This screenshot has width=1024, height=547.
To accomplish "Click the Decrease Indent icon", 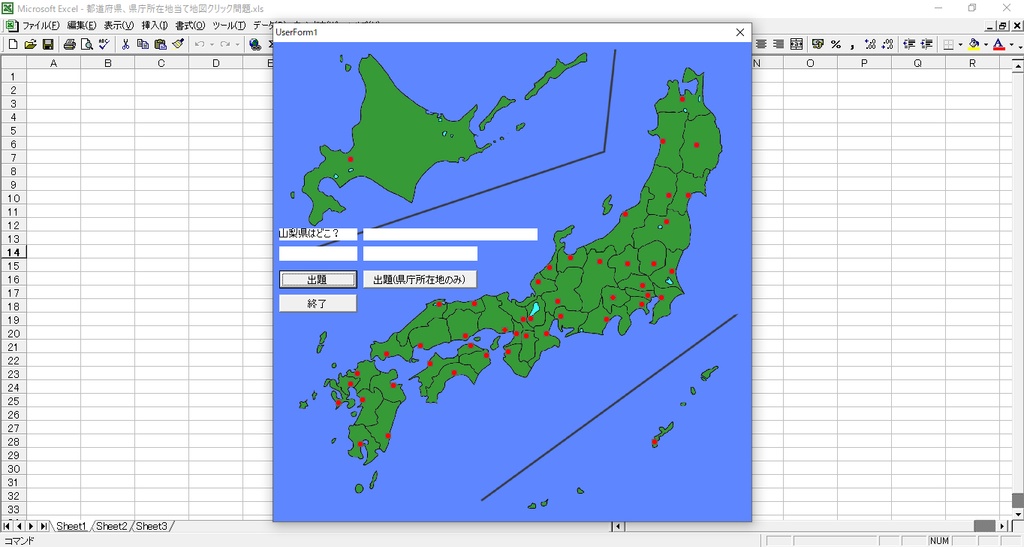I will pos(909,44).
